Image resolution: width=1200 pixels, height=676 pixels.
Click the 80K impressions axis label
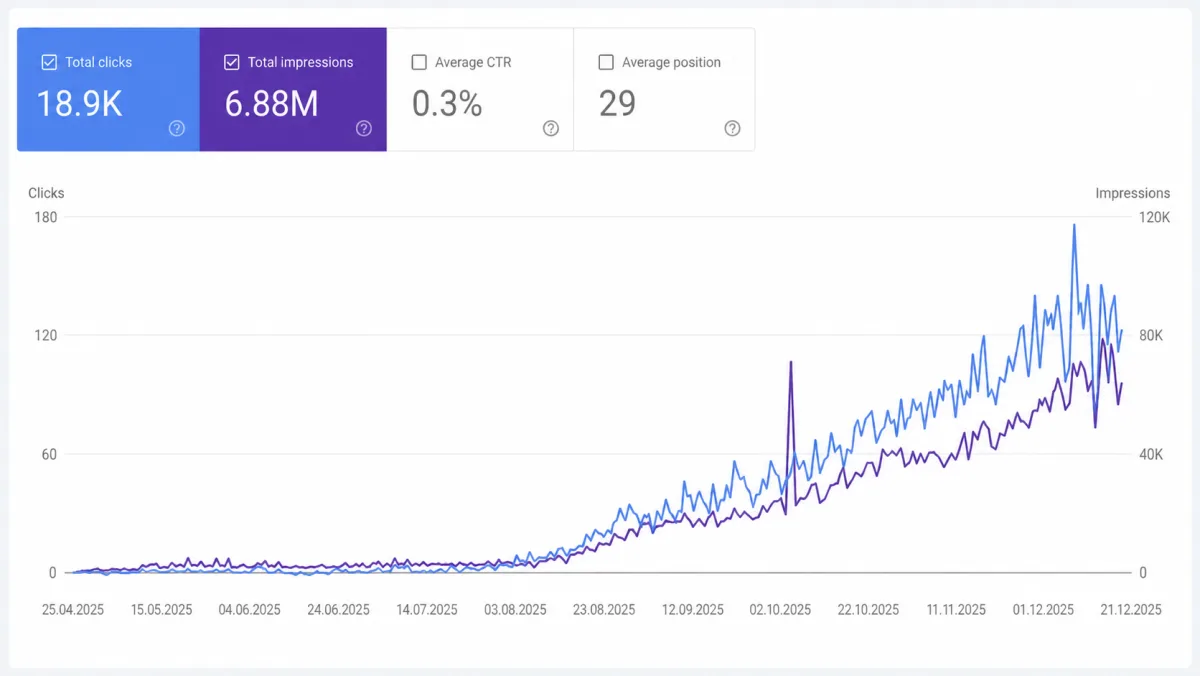point(1152,335)
